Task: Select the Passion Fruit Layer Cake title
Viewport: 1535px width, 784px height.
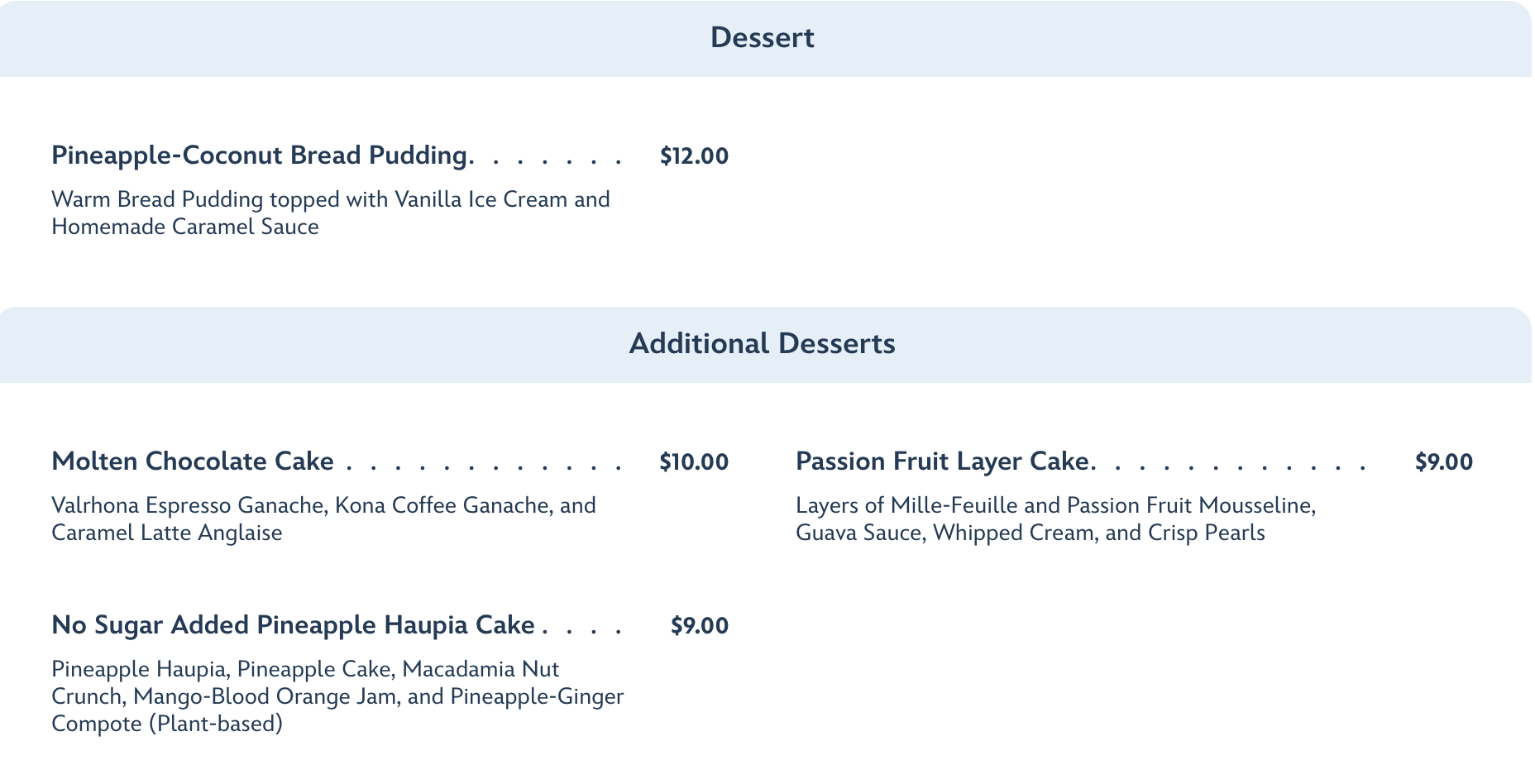Action: (x=942, y=461)
